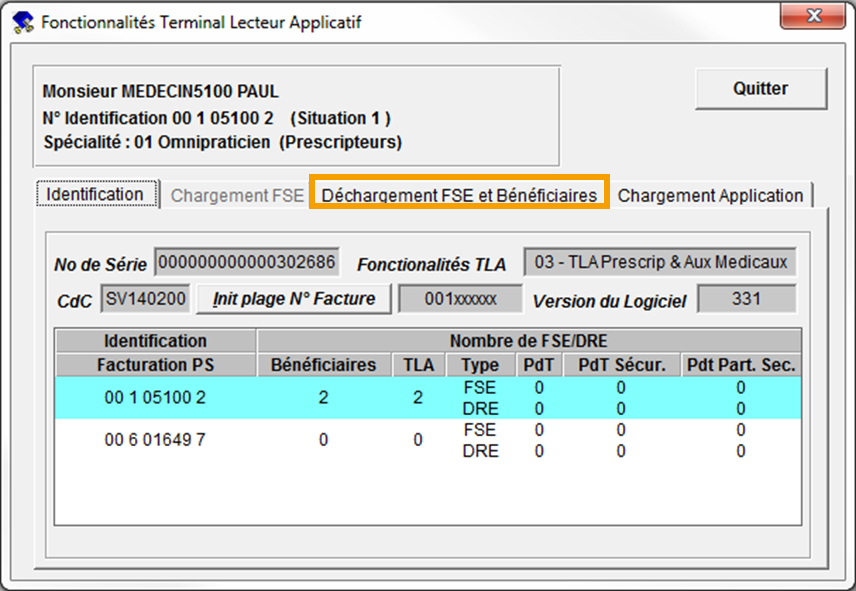This screenshot has width=856, height=591.
Task: Click the Pdt Part. Sec. column header
Action: pos(741,365)
